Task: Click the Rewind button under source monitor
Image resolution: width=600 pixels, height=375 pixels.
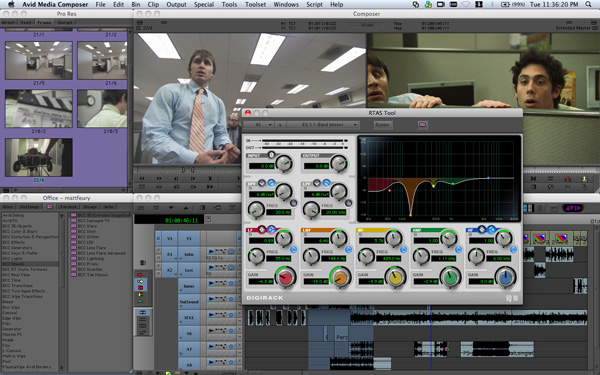Action: (142, 179)
